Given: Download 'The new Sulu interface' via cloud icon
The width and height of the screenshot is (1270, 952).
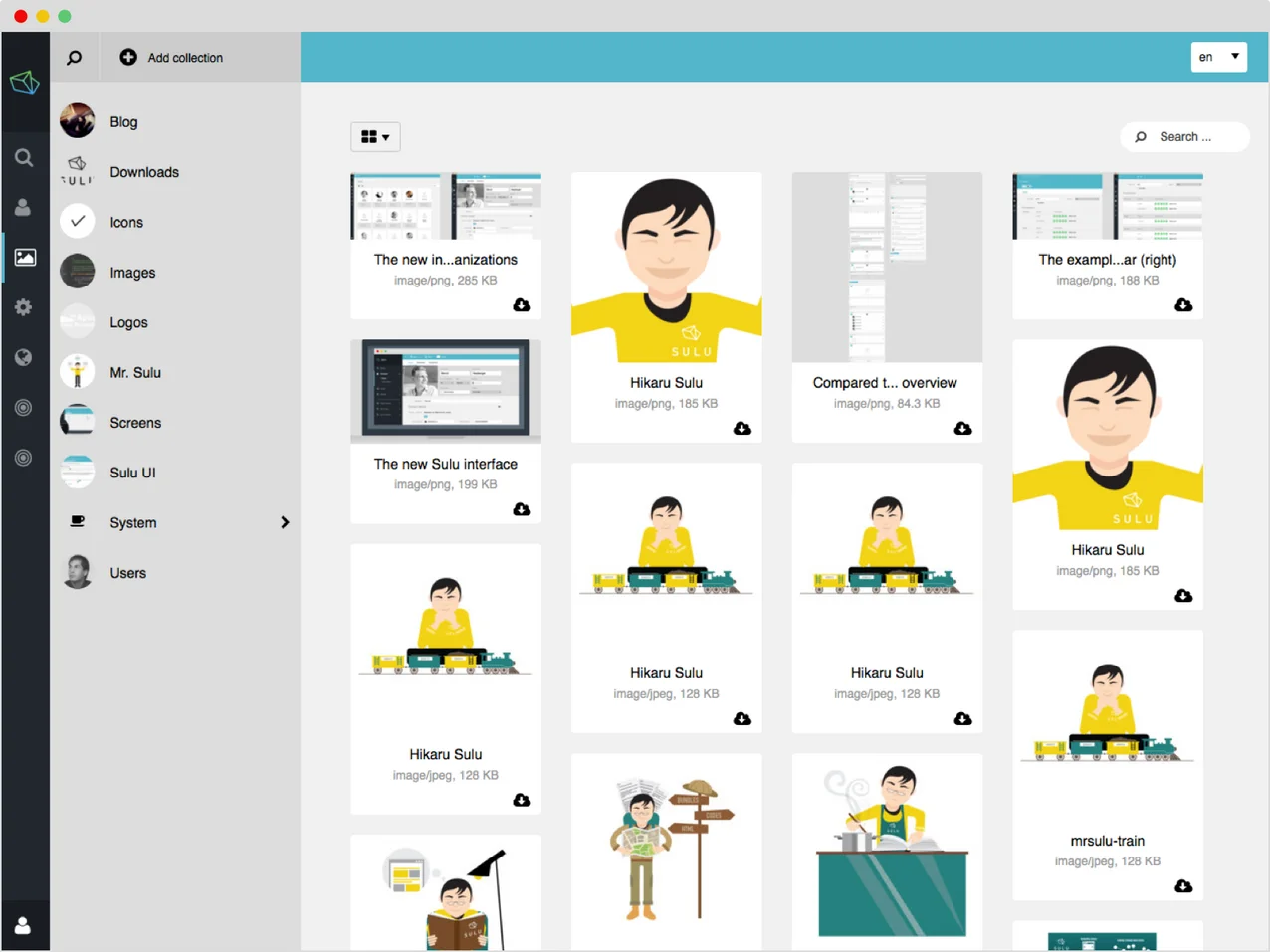Looking at the screenshot, I should pyautogui.click(x=522, y=509).
